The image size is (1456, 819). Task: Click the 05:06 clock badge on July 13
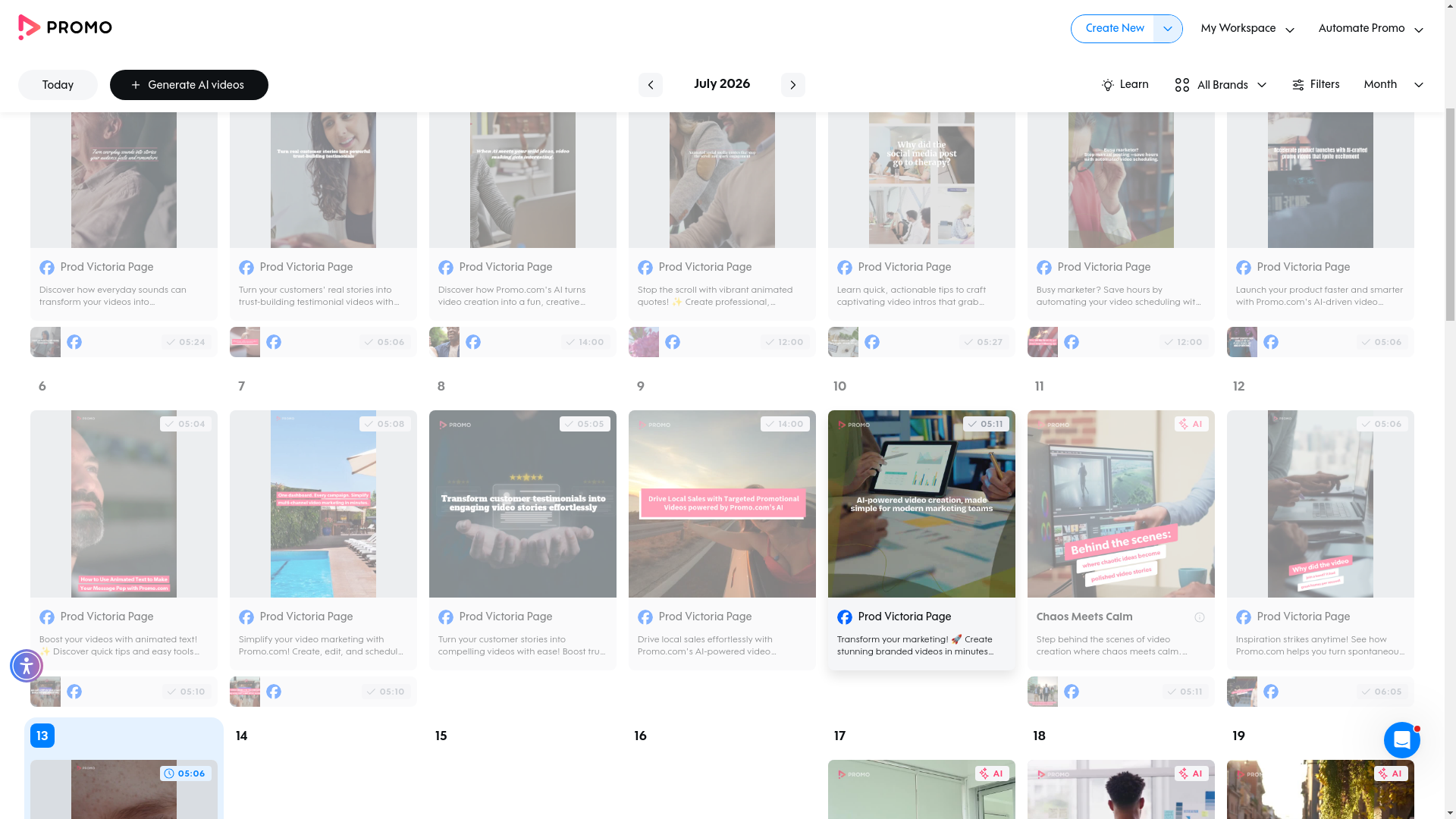click(186, 773)
